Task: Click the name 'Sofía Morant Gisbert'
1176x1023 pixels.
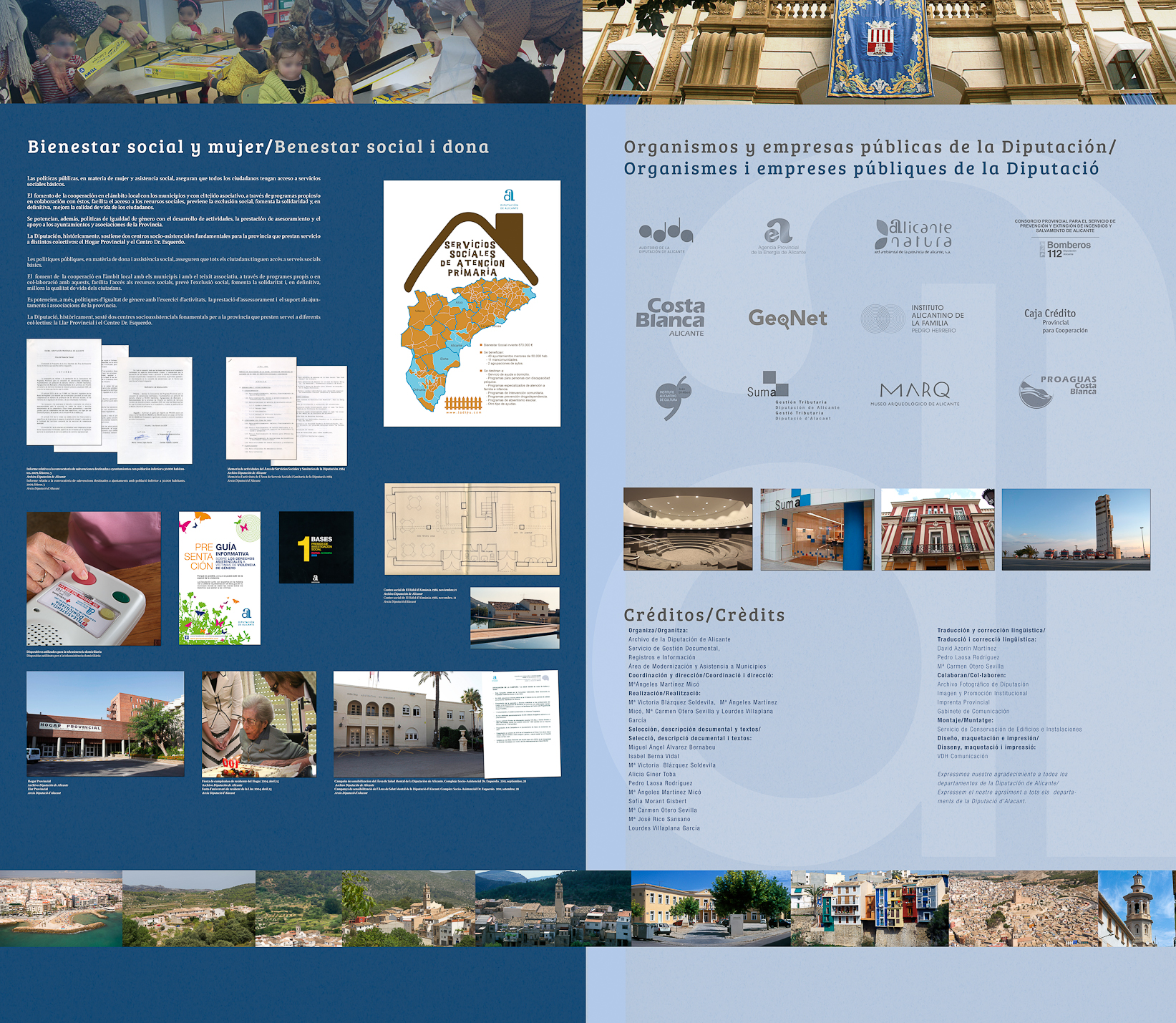Action: click(657, 801)
